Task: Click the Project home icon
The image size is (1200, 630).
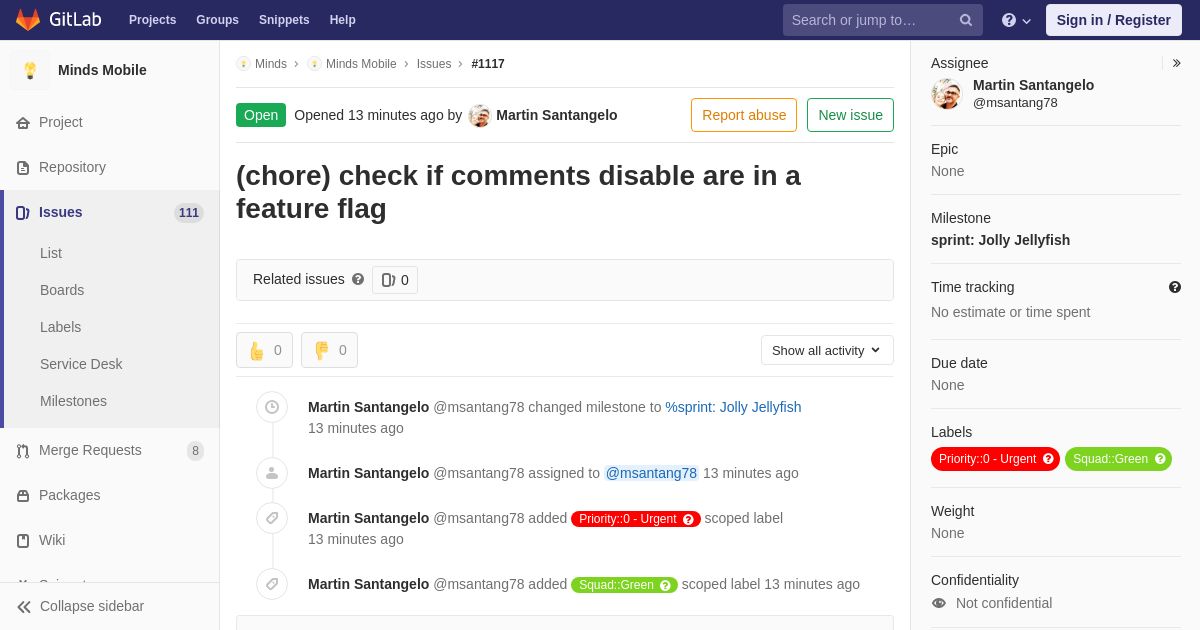Action: pos(23,123)
